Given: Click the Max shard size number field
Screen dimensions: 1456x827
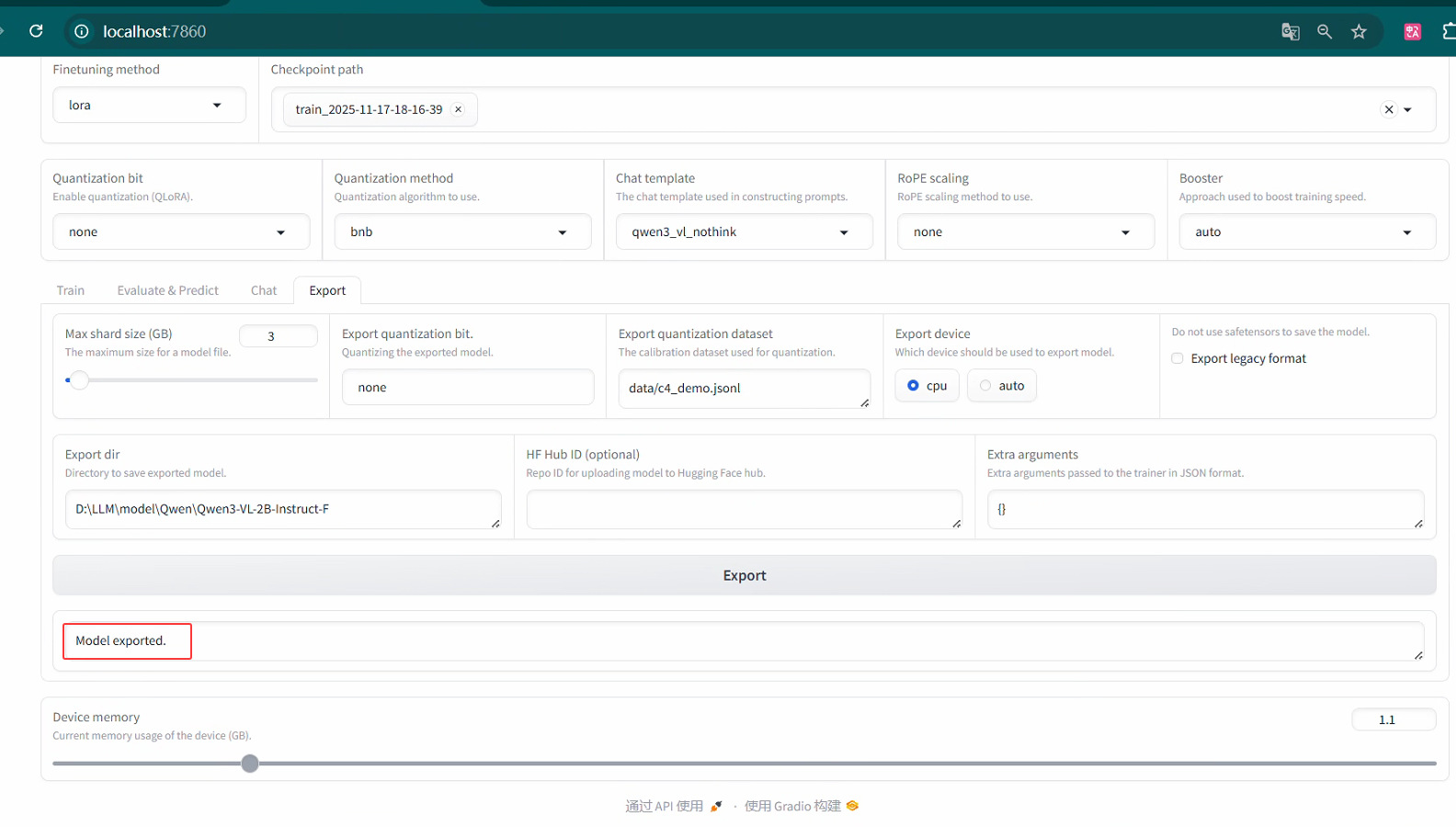Looking at the screenshot, I should 279,335.
